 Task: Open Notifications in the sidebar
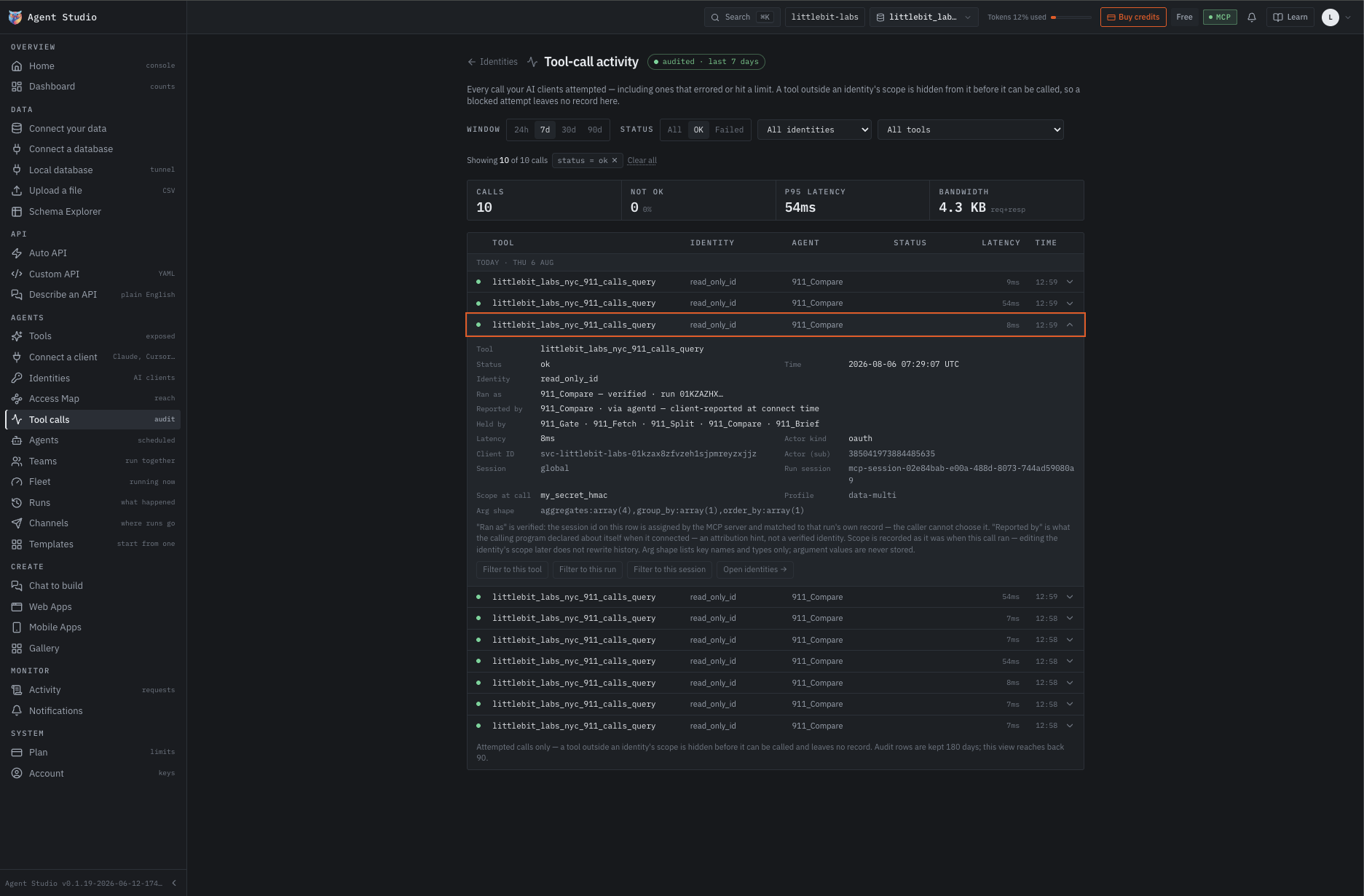(92, 711)
